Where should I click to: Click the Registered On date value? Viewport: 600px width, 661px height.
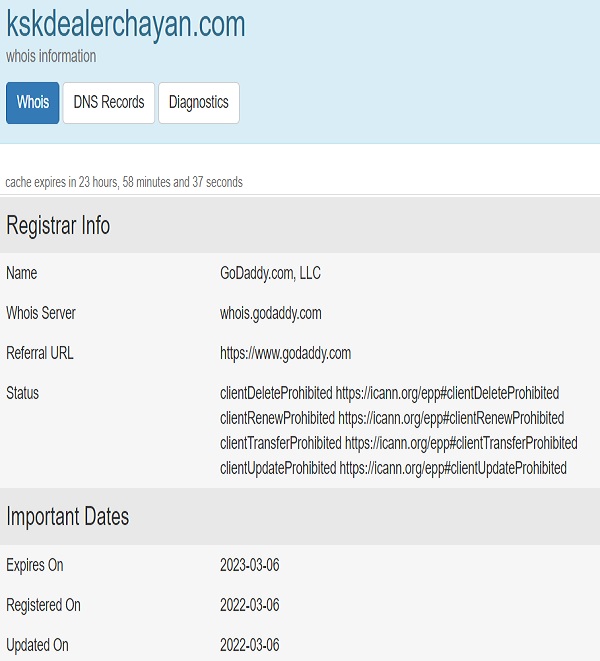250,605
